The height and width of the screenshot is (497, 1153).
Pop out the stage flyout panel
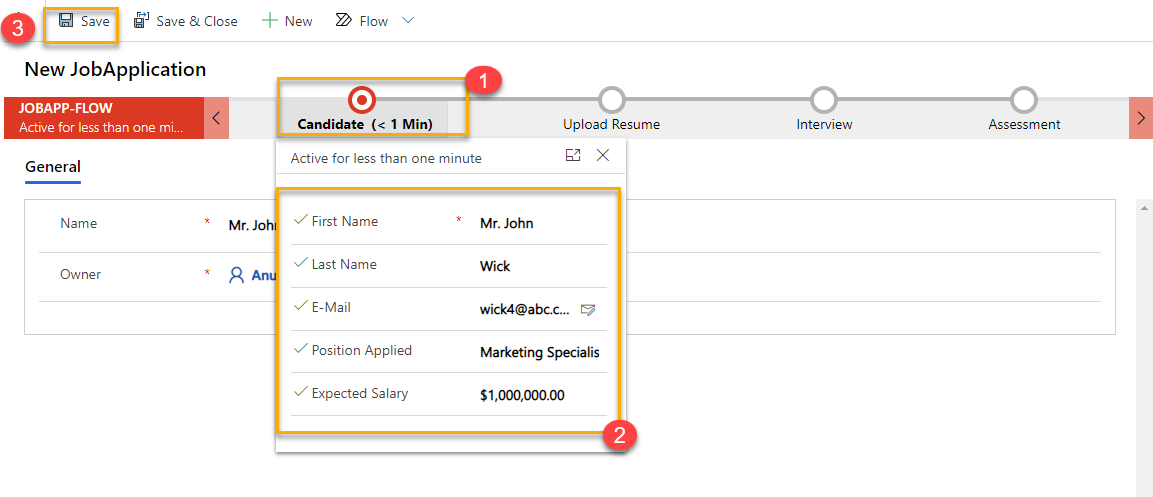573,155
